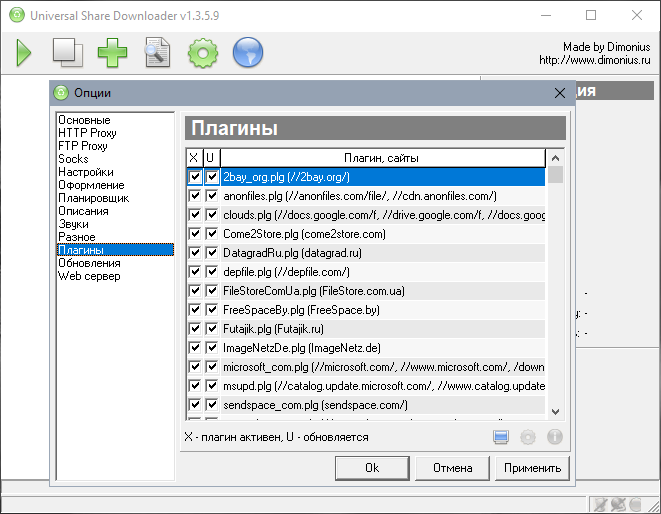Click the Отмена button
Screen dimensions: 661x514
tap(452, 468)
